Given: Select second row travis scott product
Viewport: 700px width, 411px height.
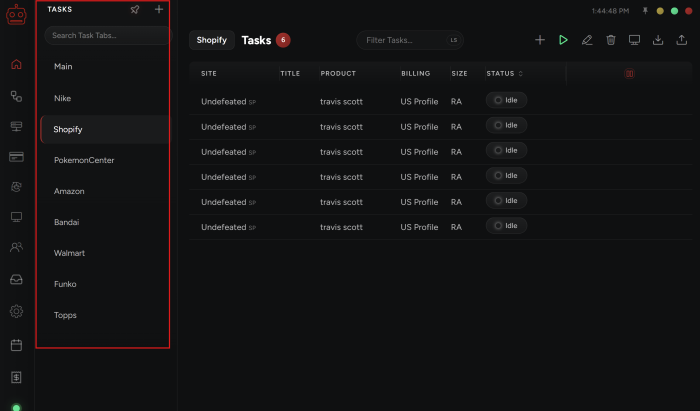Looking at the screenshot, I should point(341,127).
